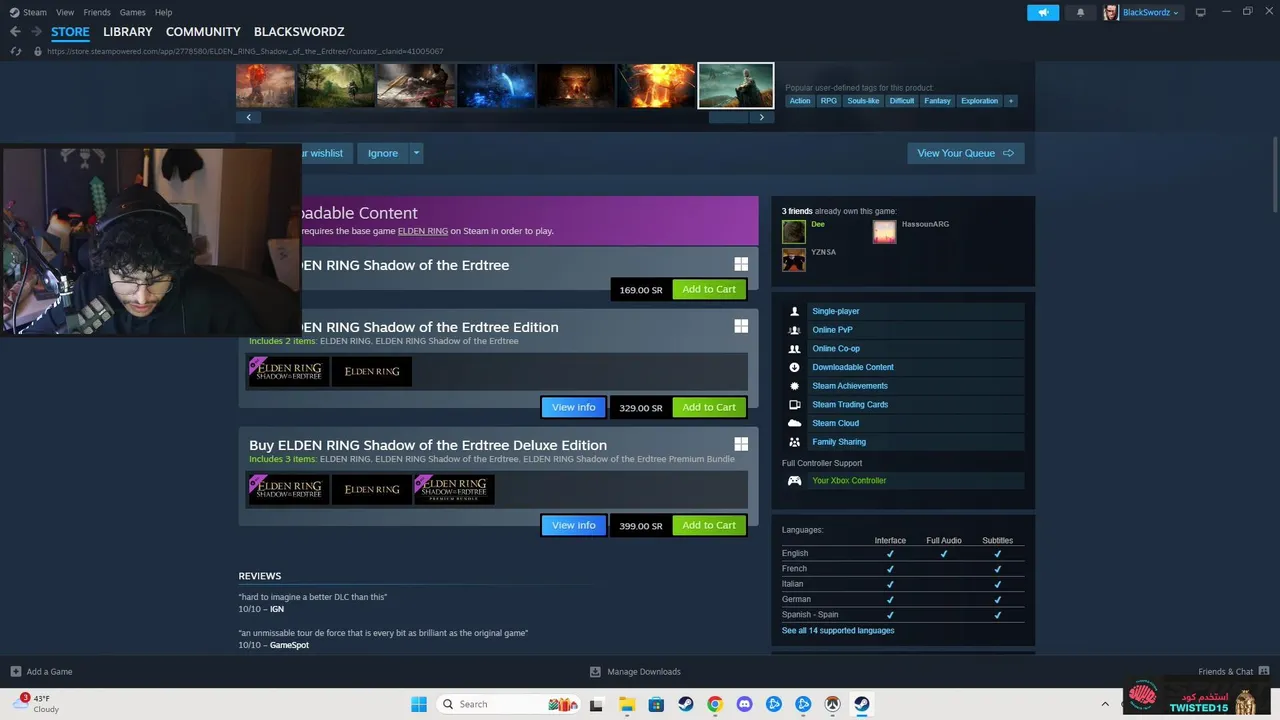Show next screenshots with right carousel arrow
The height and width of the screenshot is (720, 1280).
point(762,117)
